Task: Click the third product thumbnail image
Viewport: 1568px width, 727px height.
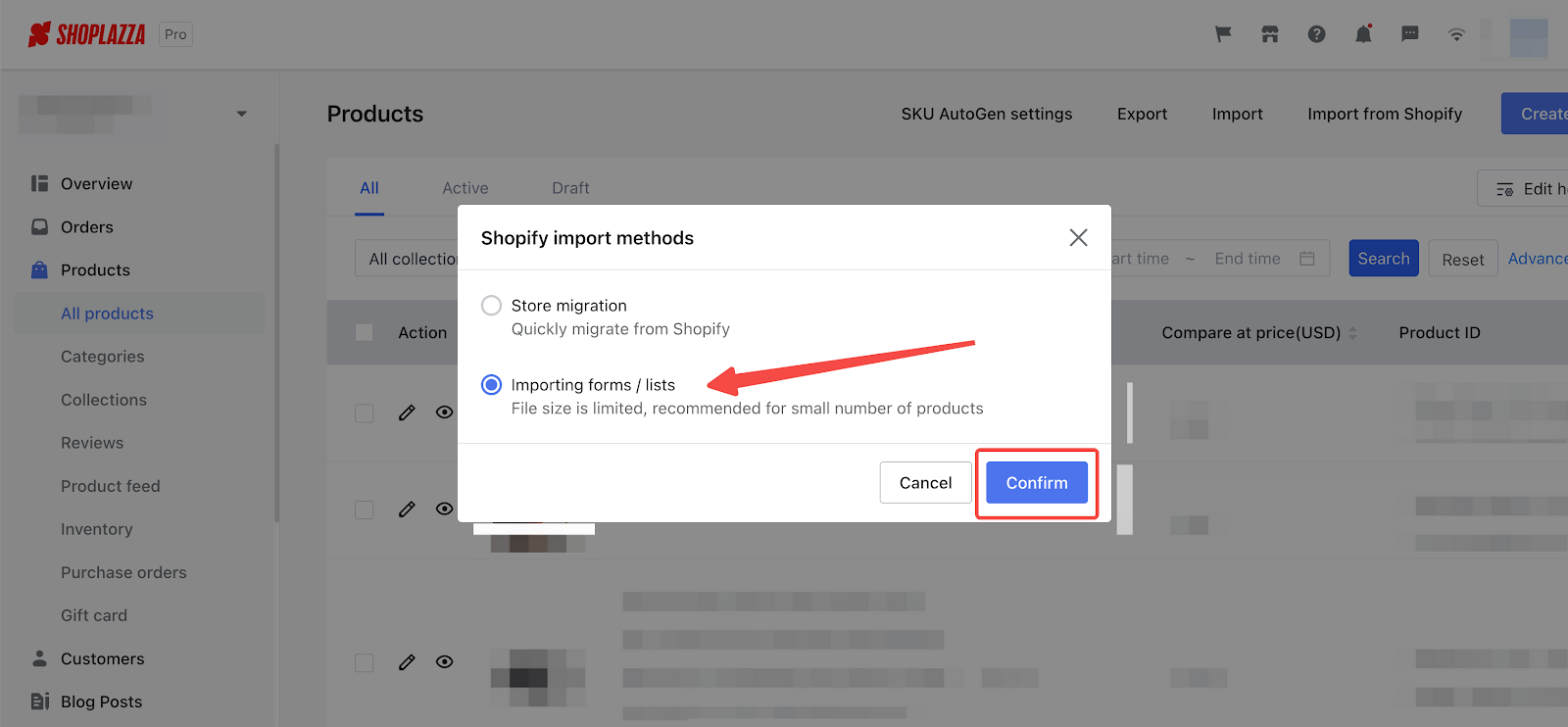Action: 538,678
